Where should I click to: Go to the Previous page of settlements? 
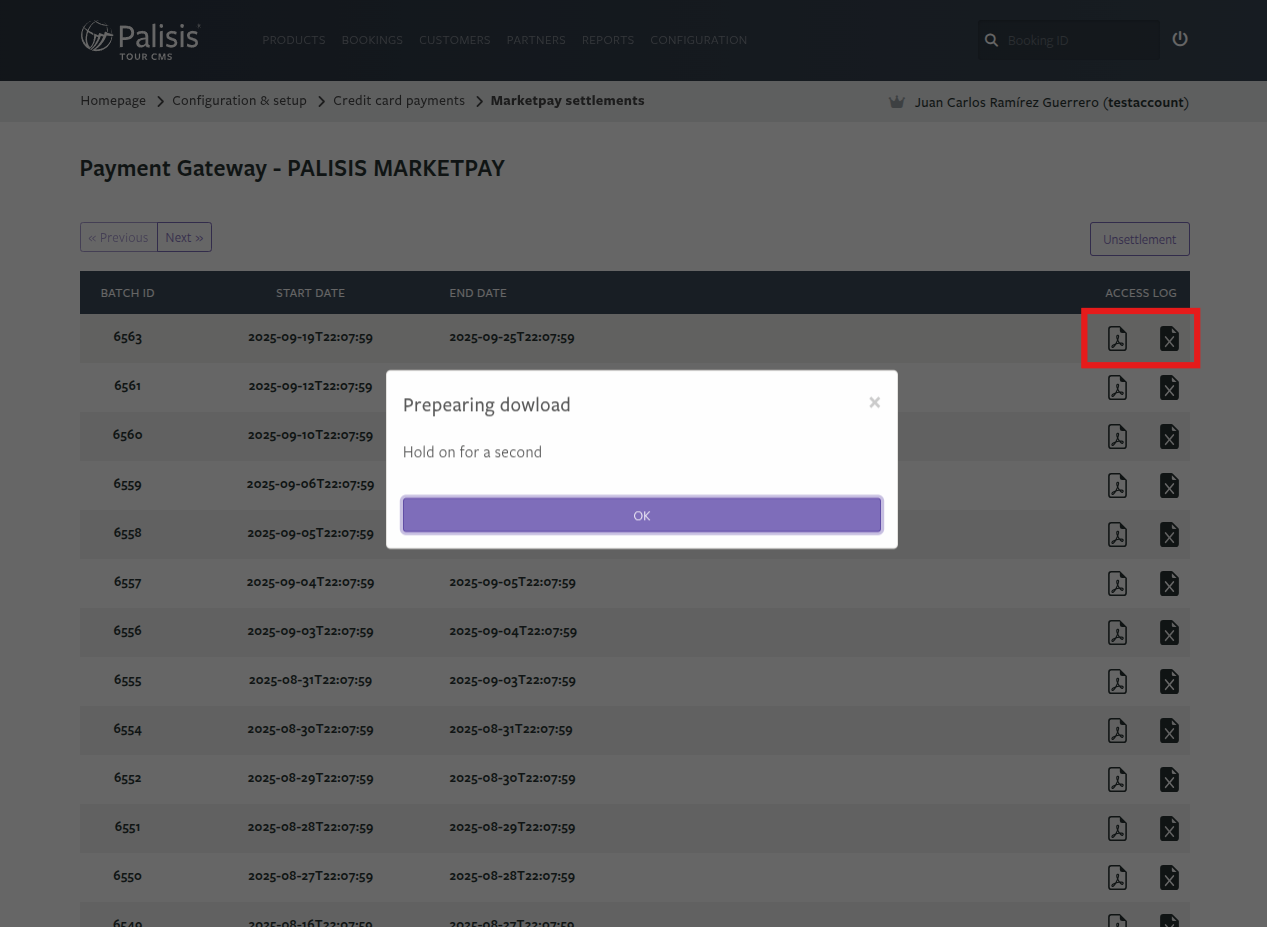pyautogui.click(x=119, y=237)
